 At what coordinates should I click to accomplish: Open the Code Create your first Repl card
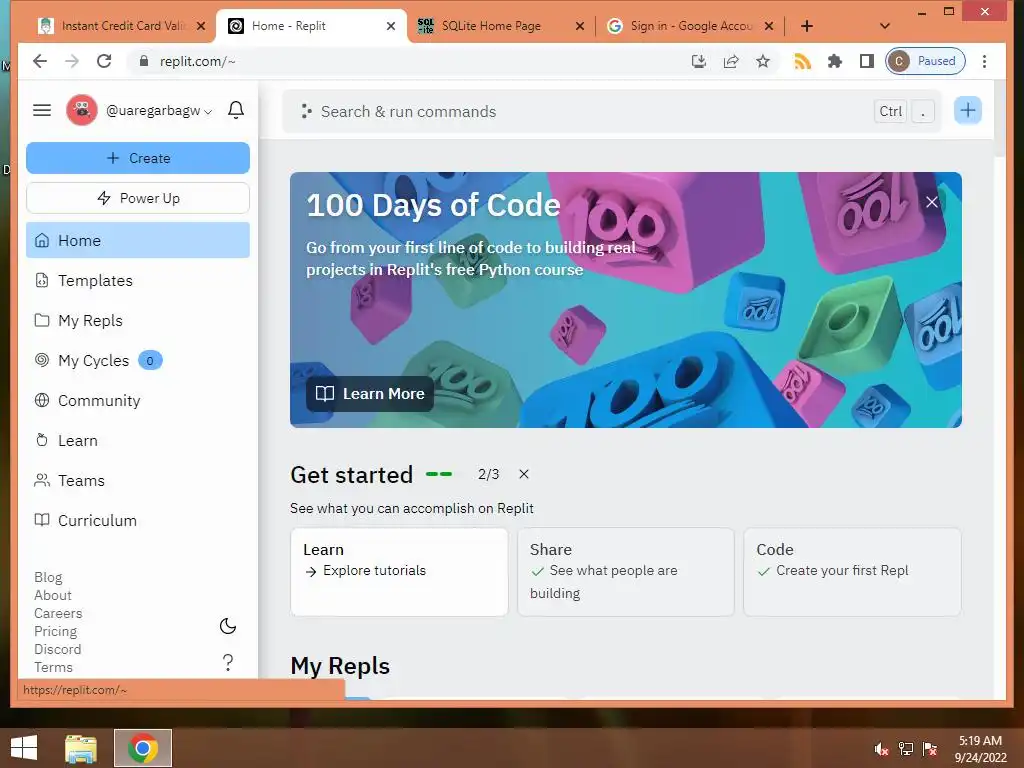point(852,572)
